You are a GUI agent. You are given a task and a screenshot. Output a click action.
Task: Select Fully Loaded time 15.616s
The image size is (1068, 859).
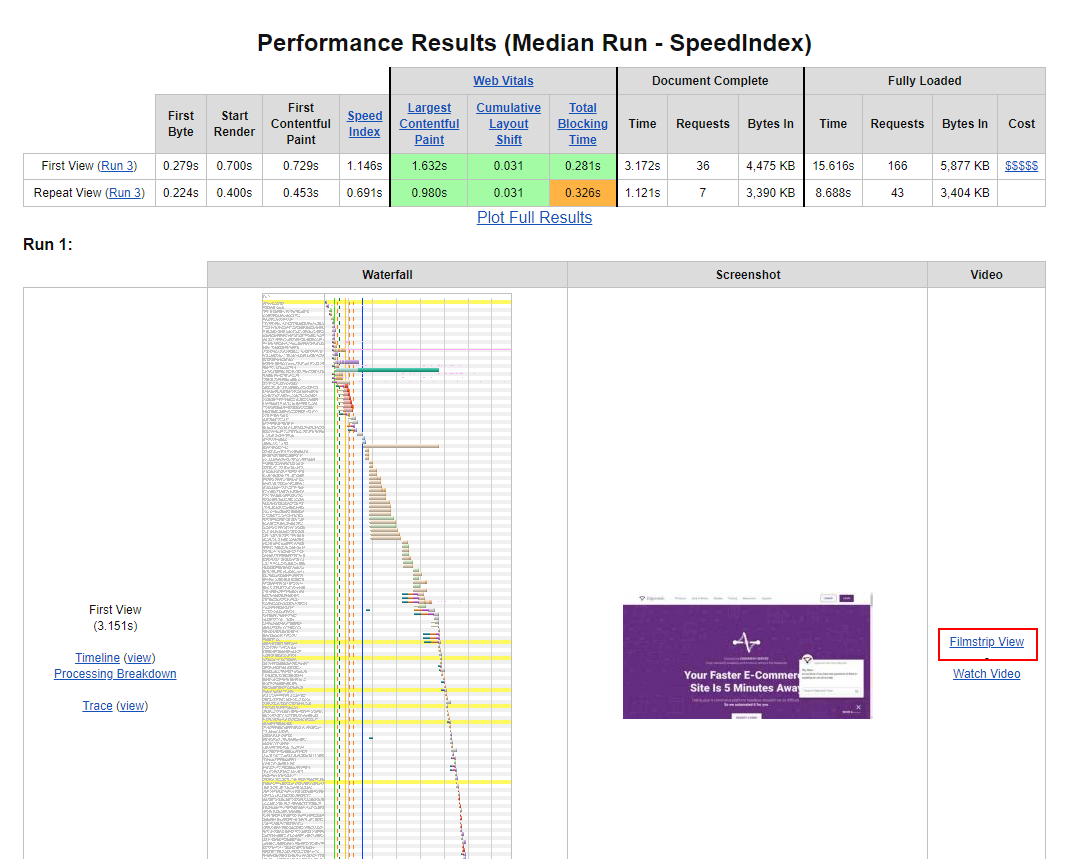(x=833, y=166)
